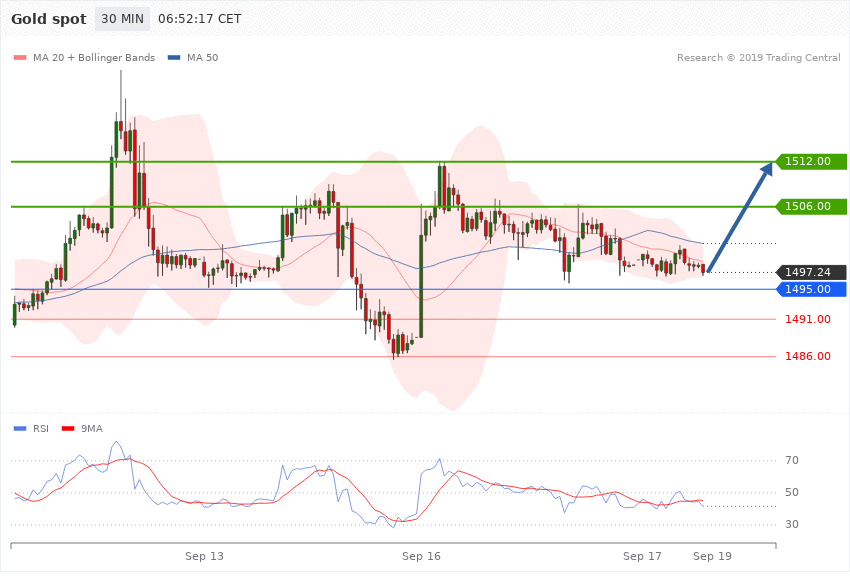Click the MA 20 + Bollinger Bands label

tap(94, 57)
